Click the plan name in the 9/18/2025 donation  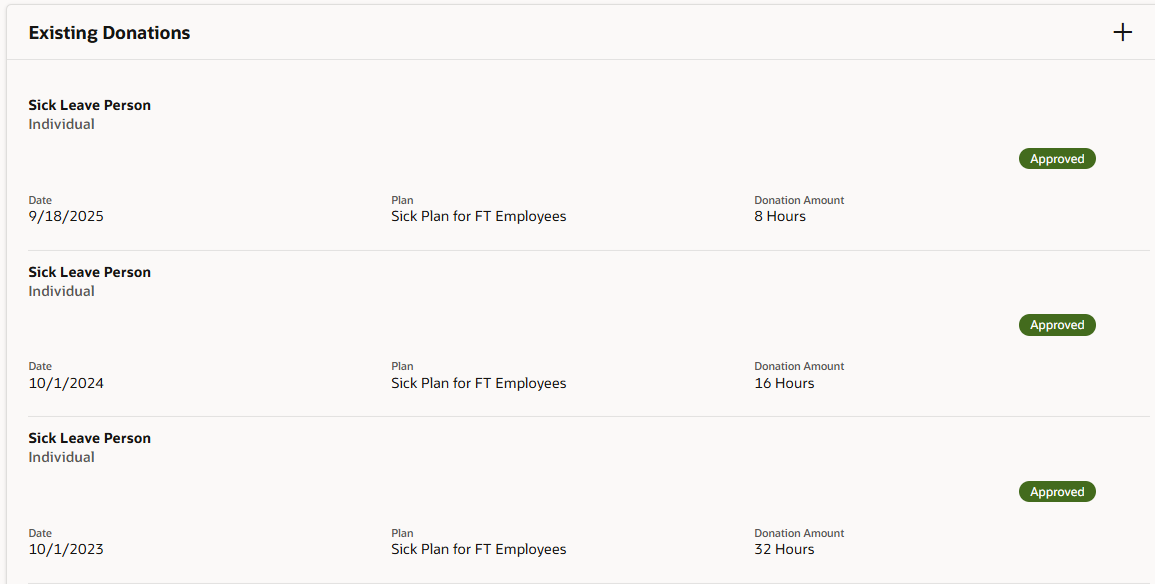[478, 216]
